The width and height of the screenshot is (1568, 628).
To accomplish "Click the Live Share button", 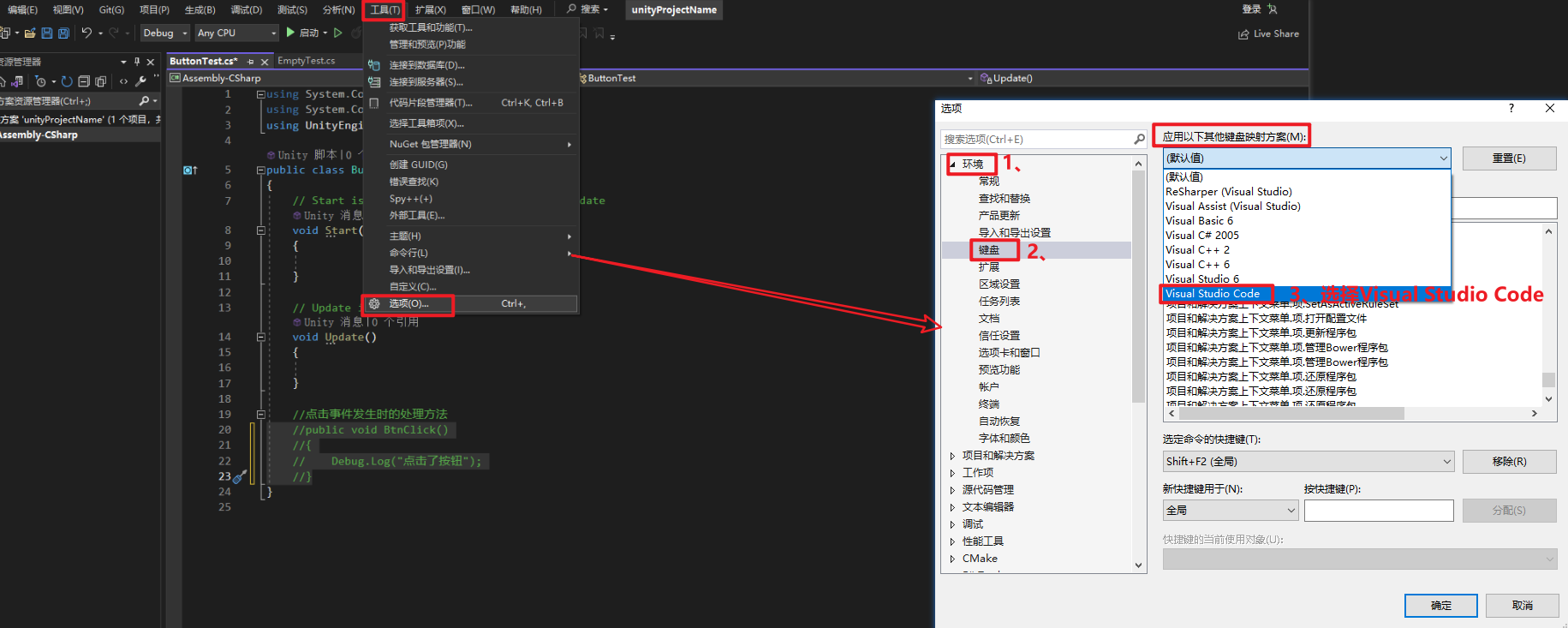I will pyautogui.click(x=1268, y=34).
